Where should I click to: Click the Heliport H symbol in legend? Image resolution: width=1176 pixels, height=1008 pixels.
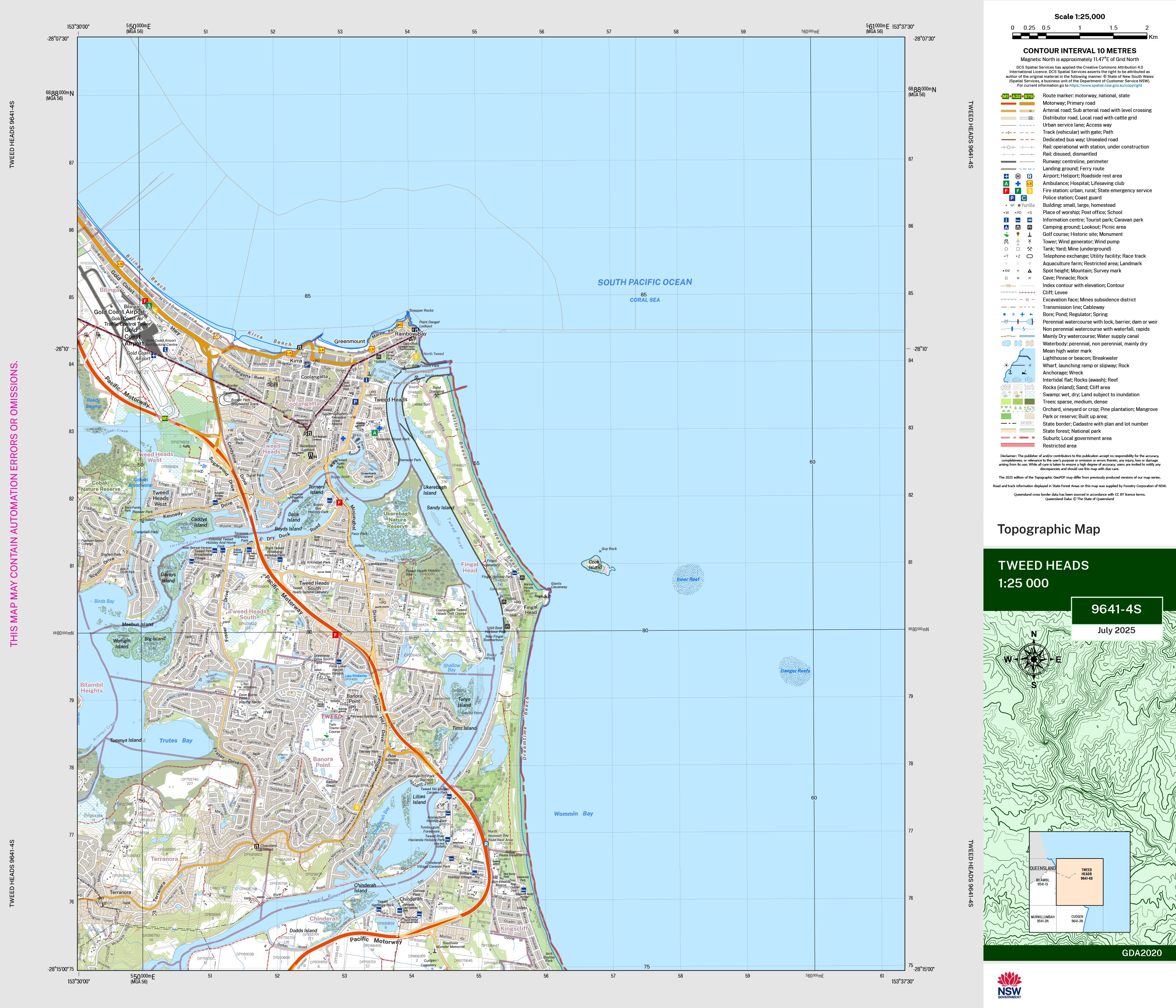1018,176
